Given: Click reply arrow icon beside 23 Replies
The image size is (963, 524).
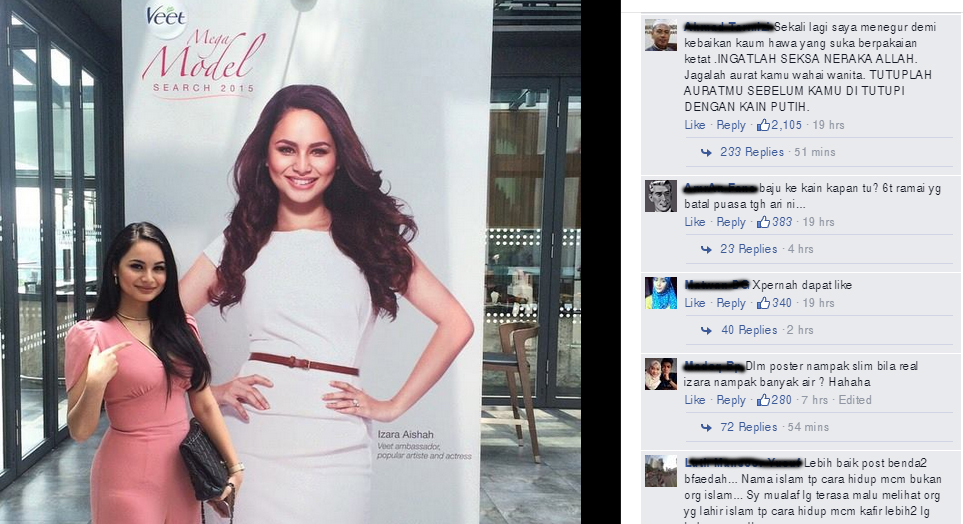Looking at the screenshot, I should pos(706,249).
